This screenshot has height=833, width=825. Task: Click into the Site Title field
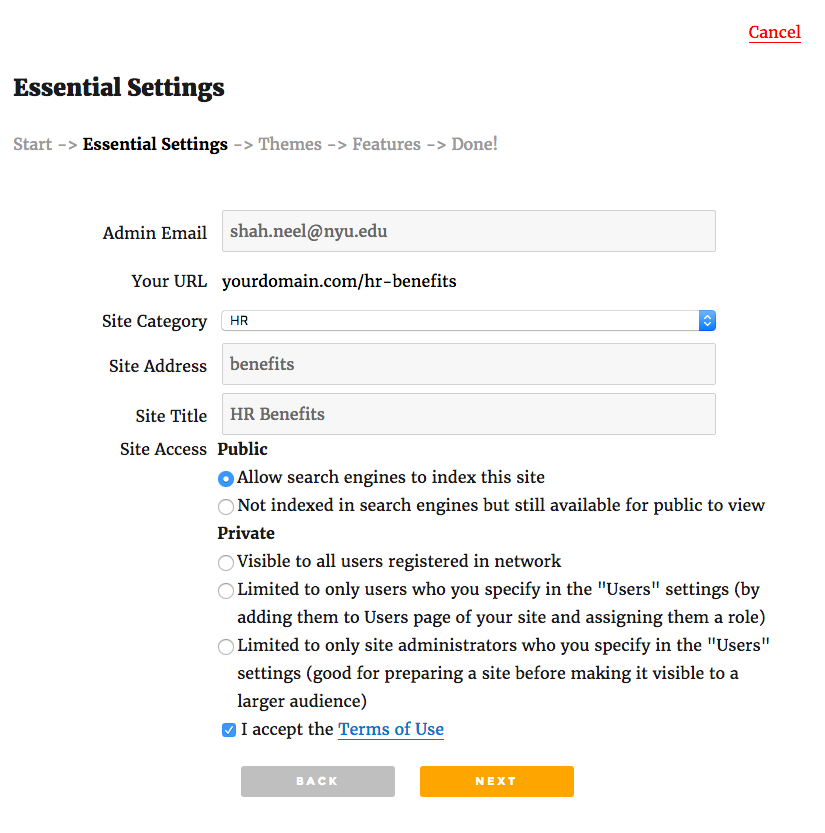[469, 414]
